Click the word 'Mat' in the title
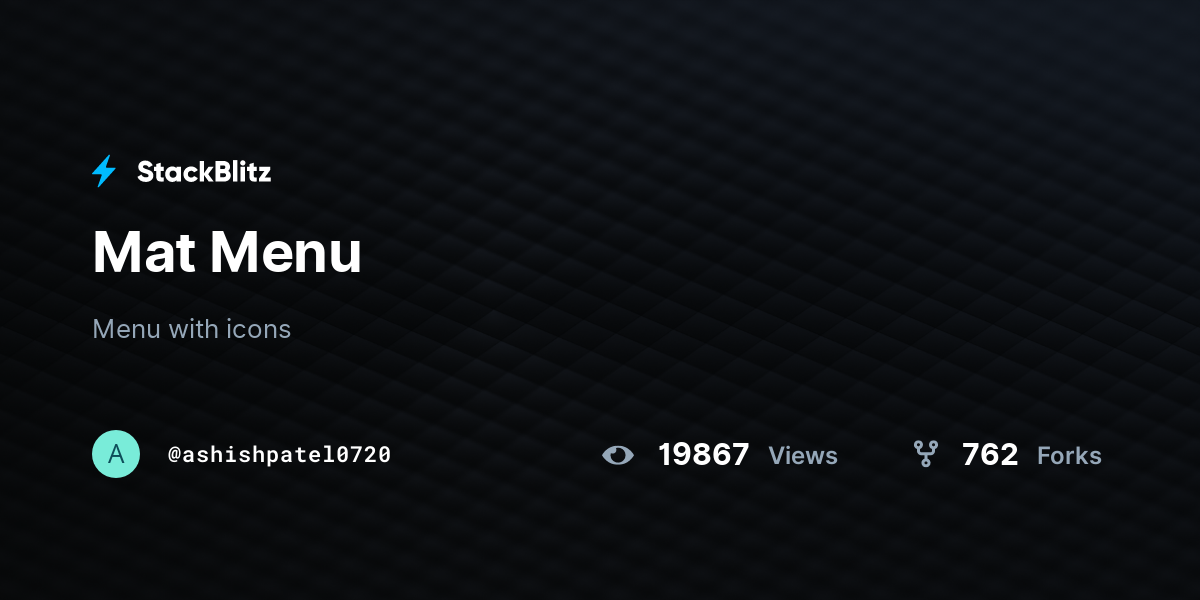 pos(144,252)
